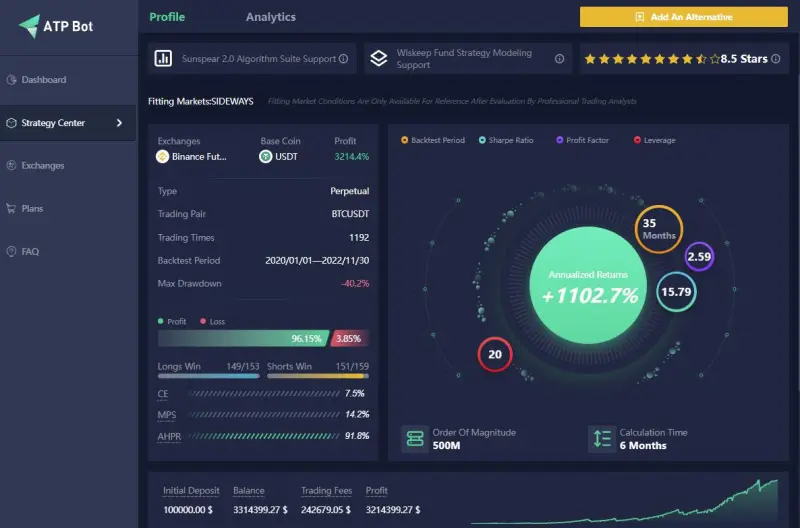The image size is (800, 528).
Task: Toggle the Backtest Period legend item
Action: [x=432, y=141]
